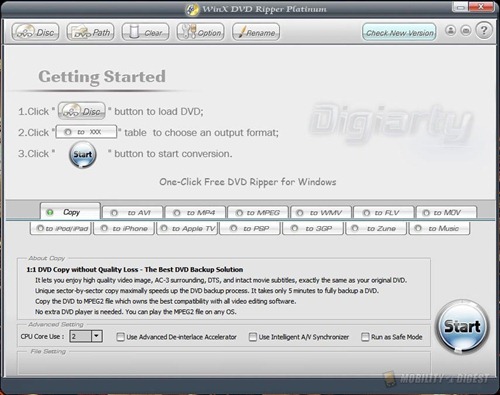The image size is (500, 395).
Task: Click the Getting Started heading
Action: (x=102, y=77)
